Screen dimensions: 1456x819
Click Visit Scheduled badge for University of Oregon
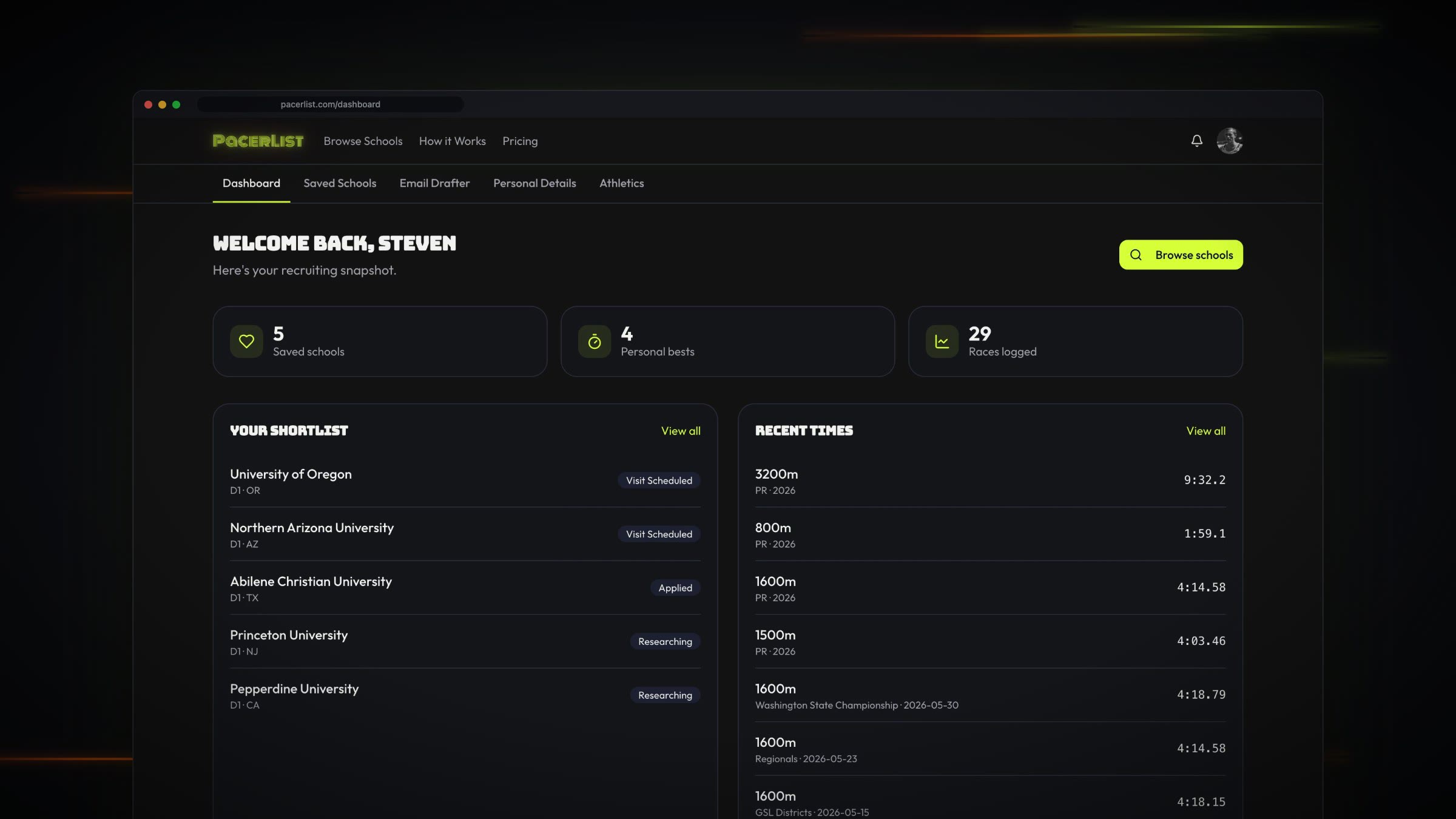tap(659, 480)
